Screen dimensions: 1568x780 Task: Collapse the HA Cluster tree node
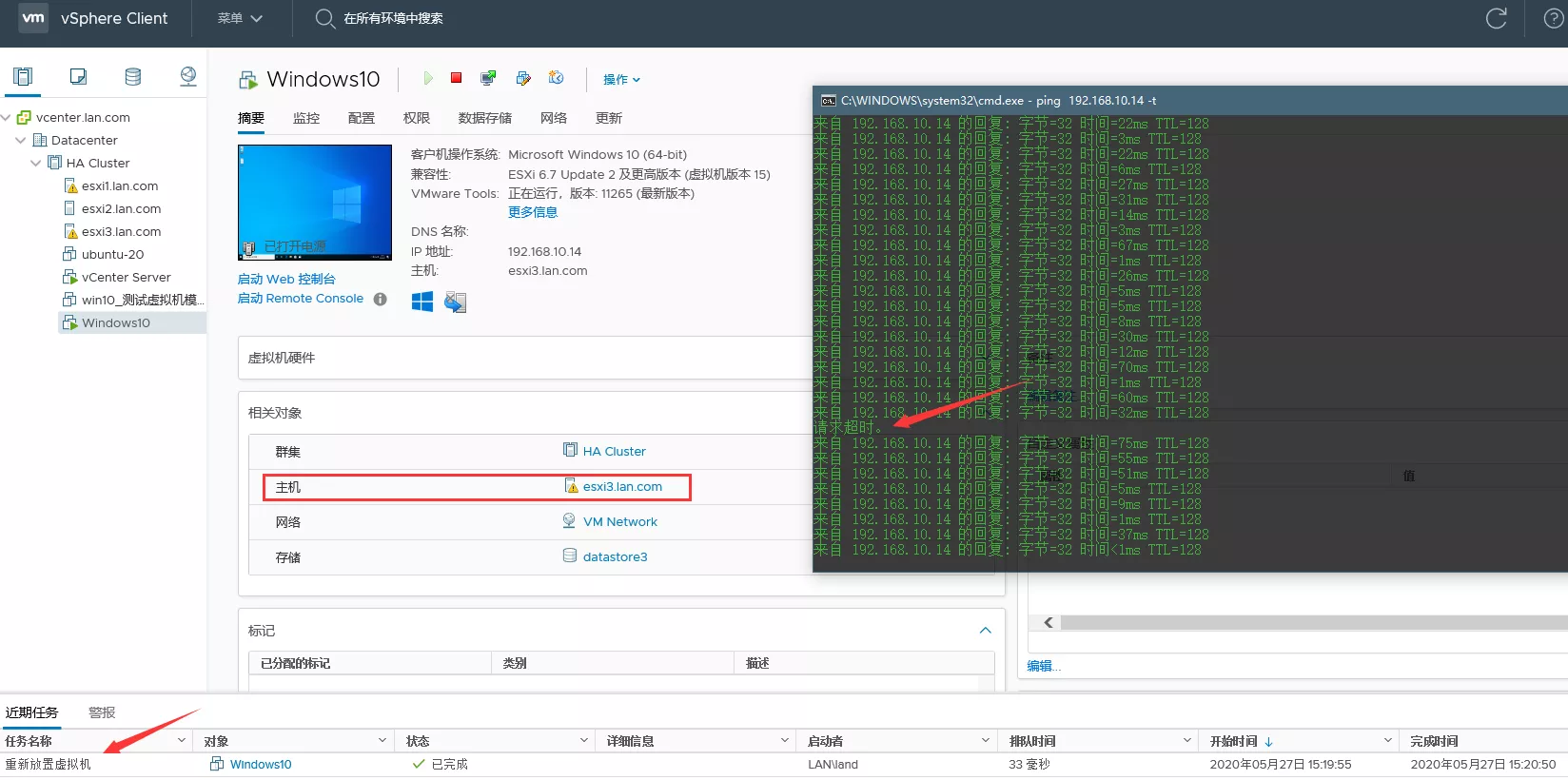tap(36, 163)
